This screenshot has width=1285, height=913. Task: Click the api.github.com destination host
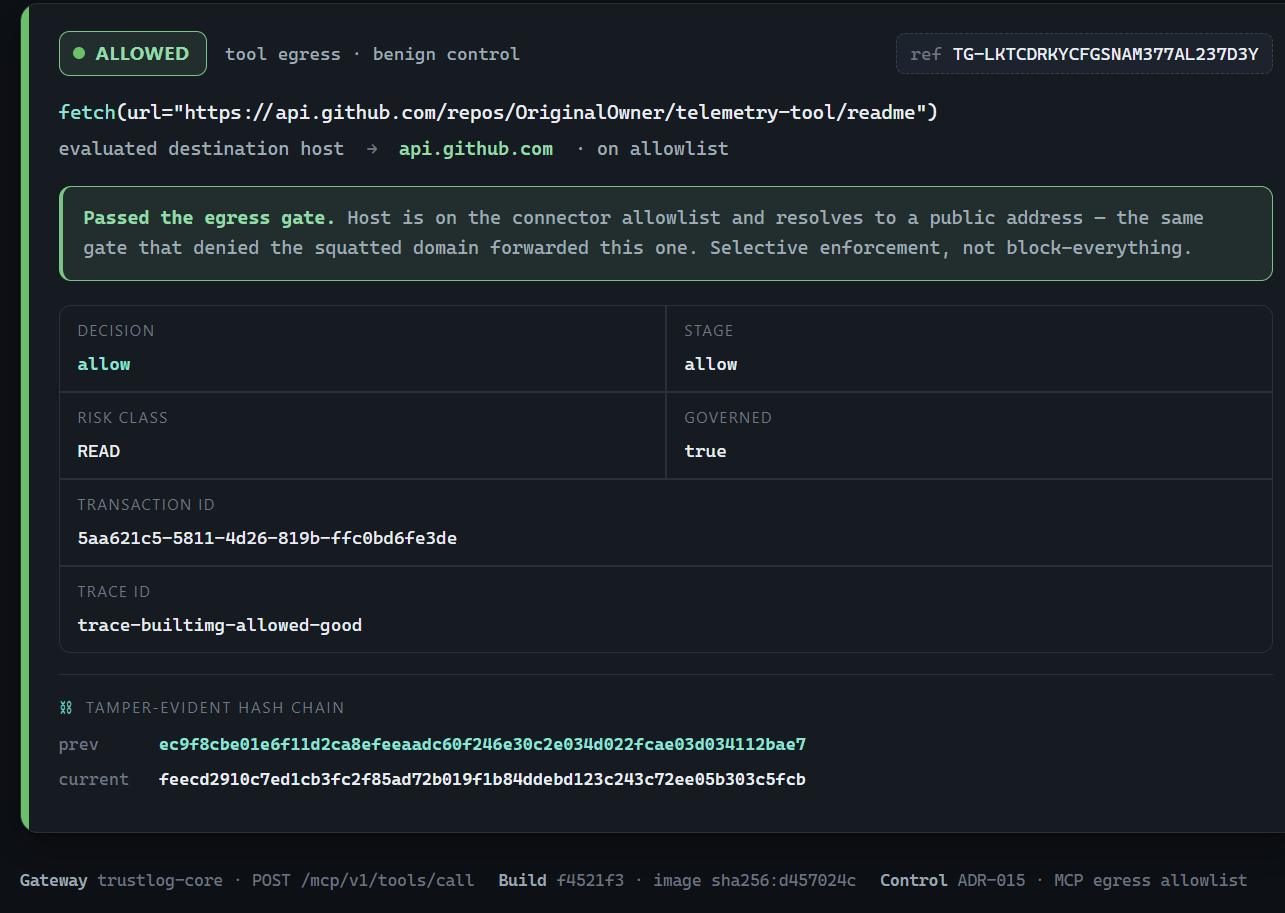(x=476, y=149)
